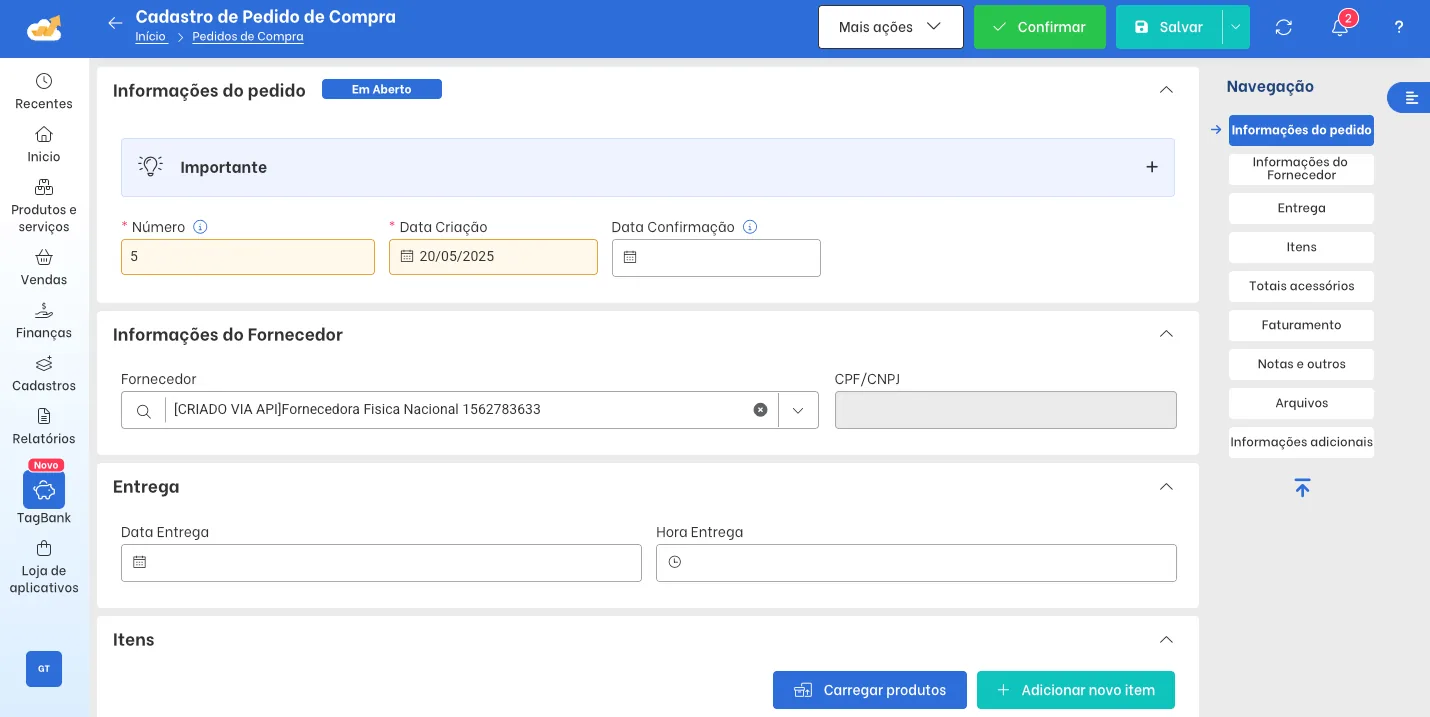The width and height of the screenshot is (1430, 717).
Task: Open Recentes in the sidebar
Action: click(x=44, y=91)
